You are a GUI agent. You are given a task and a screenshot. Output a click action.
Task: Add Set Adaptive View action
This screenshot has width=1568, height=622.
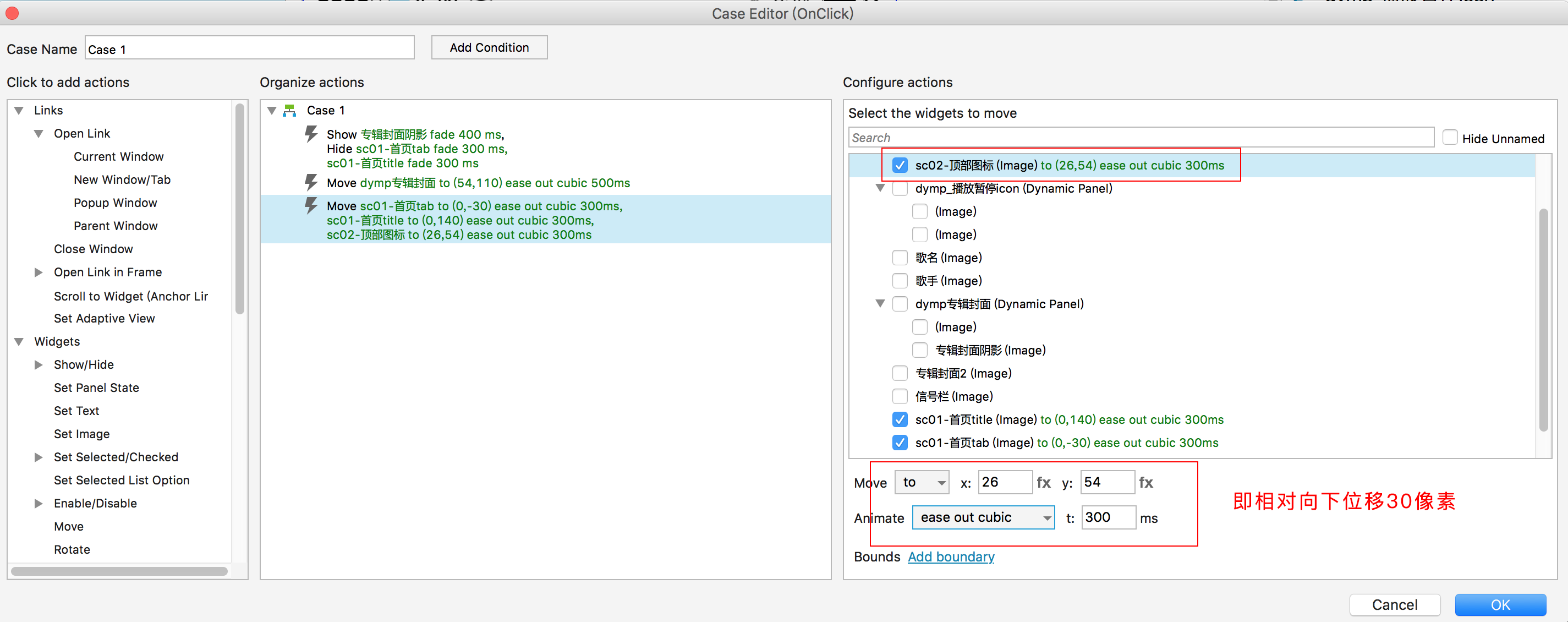tap(104, 319)
